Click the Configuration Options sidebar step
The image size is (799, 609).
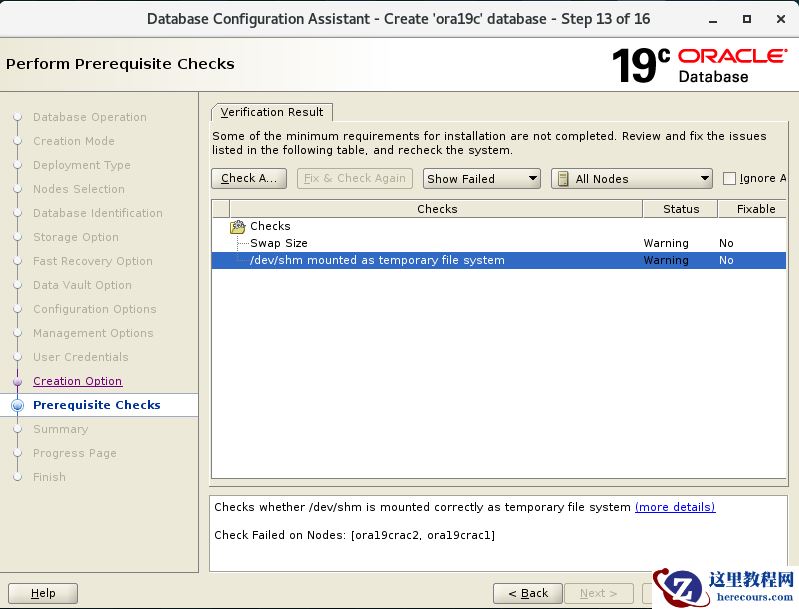click(95, 309)
